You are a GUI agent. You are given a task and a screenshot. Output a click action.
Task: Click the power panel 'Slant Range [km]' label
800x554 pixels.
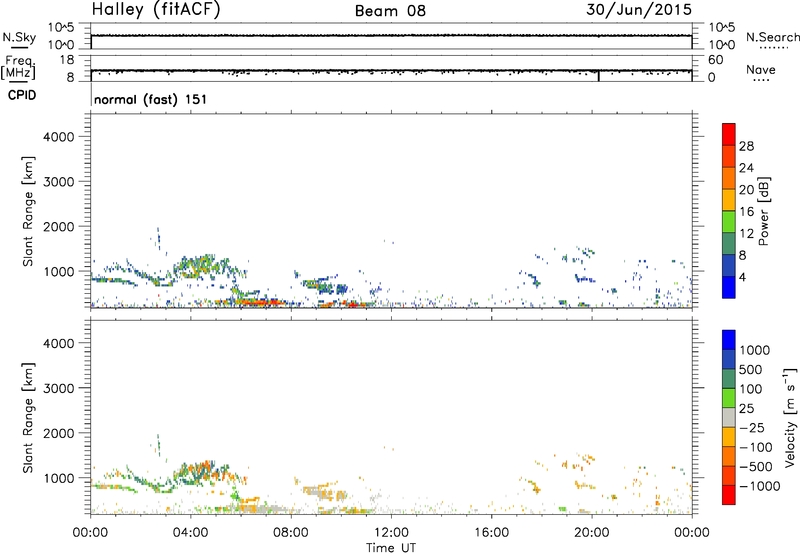(x=28, y=211)
